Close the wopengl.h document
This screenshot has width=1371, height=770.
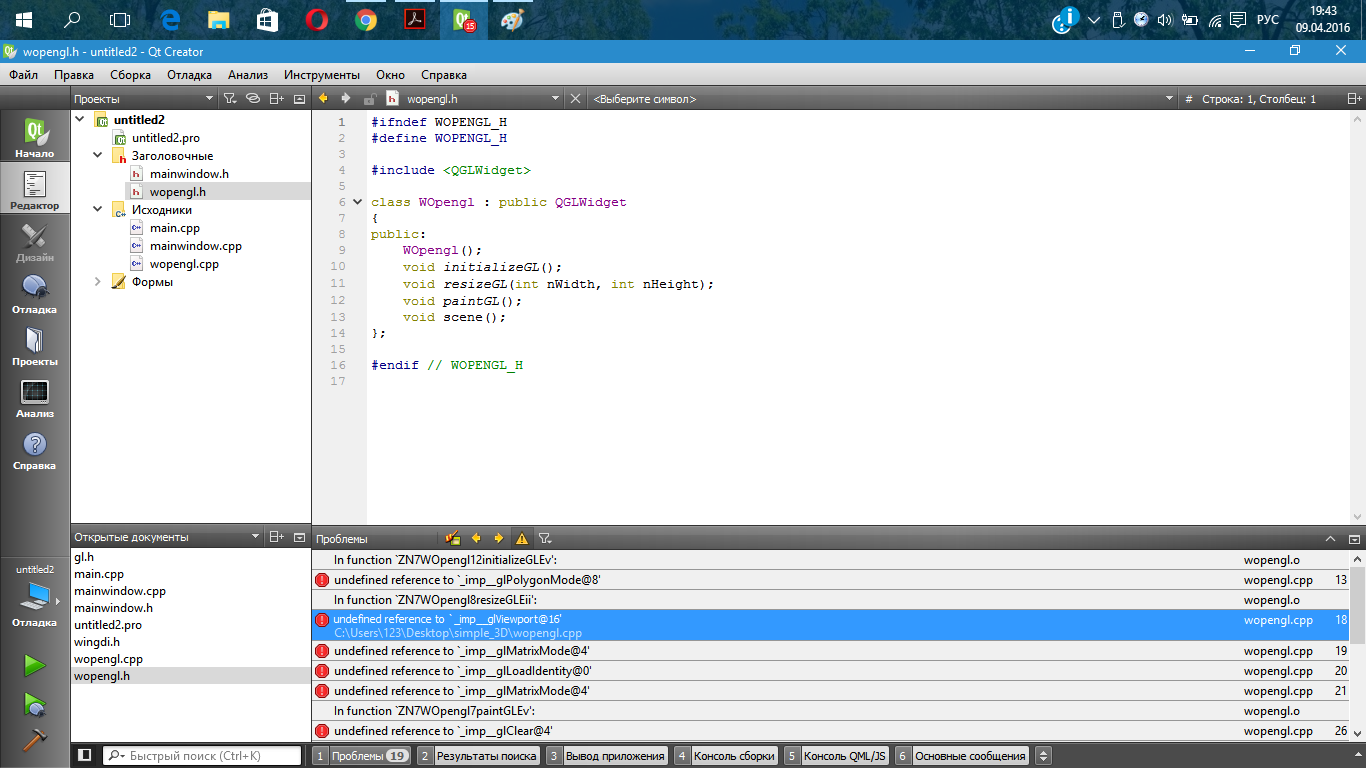(x=575, y=99)
